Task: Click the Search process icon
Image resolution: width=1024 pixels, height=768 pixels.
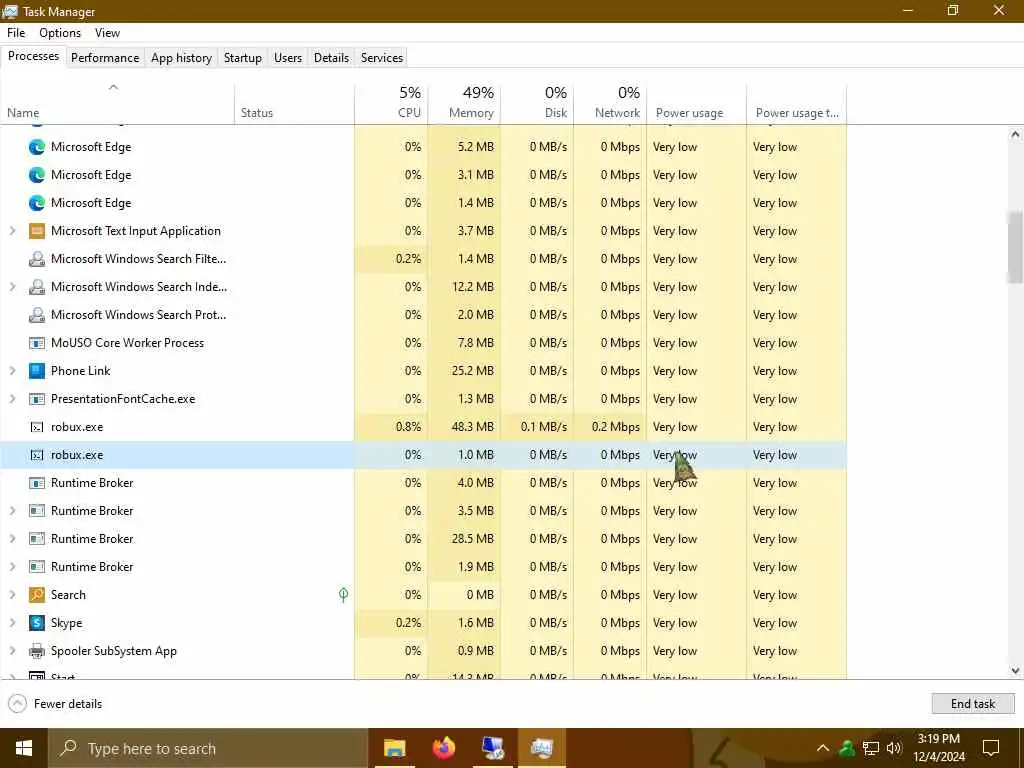Action: tap(37, 595)
